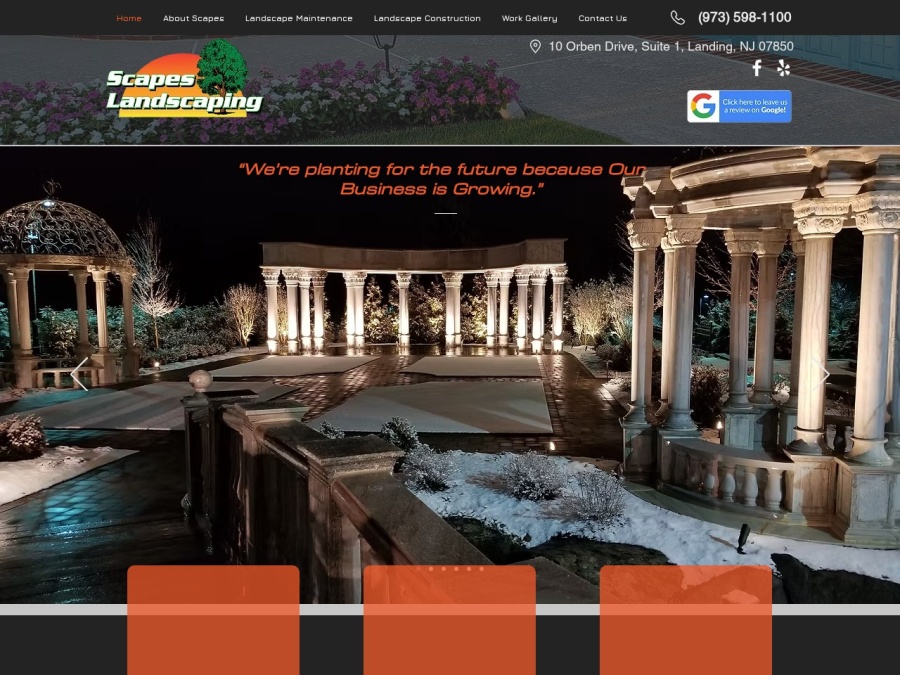Open the Contact Us page
The height and width of the screenshot is (675, 900).
pyautogui.click(x=603, y=18)
